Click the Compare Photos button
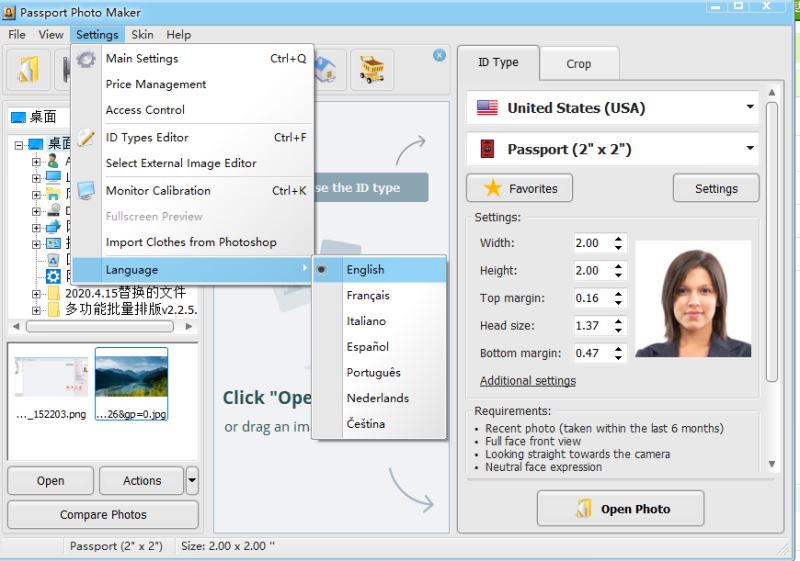Image resolution: width=800 pixels, height=561 pixels. pyautogui.click(x=103, y=515)
